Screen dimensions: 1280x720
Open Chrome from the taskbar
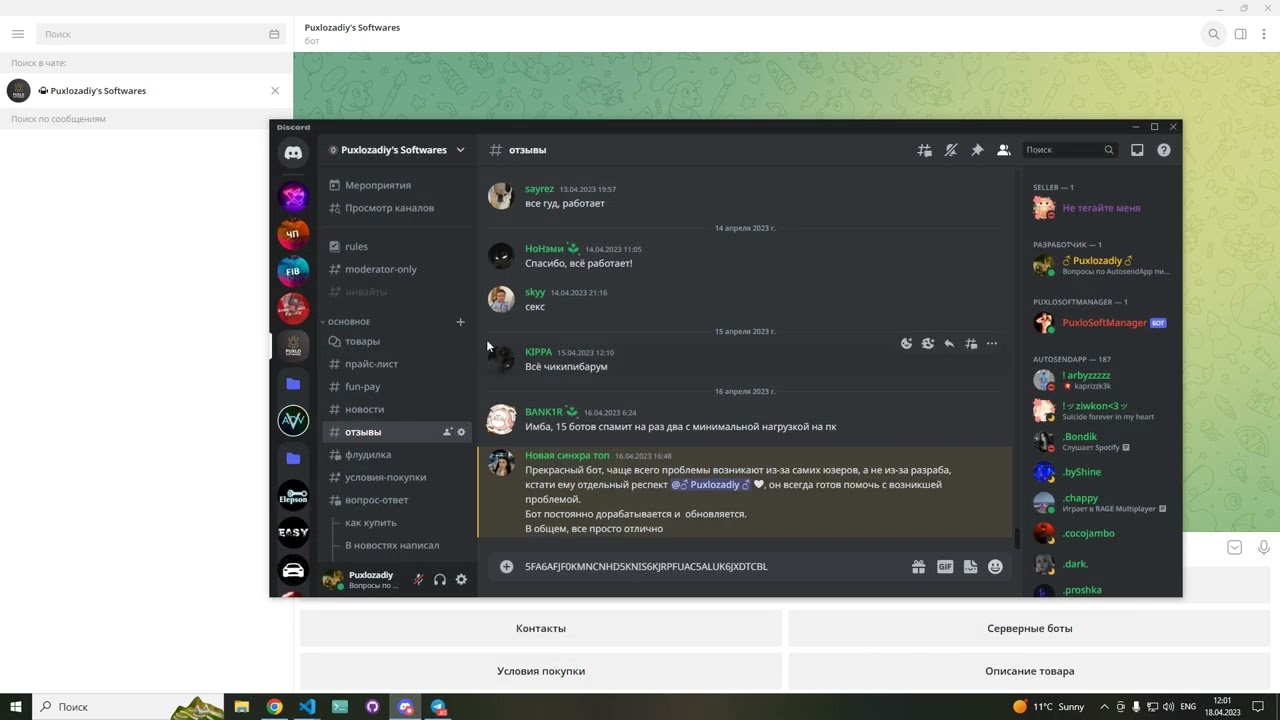[274, 707]
